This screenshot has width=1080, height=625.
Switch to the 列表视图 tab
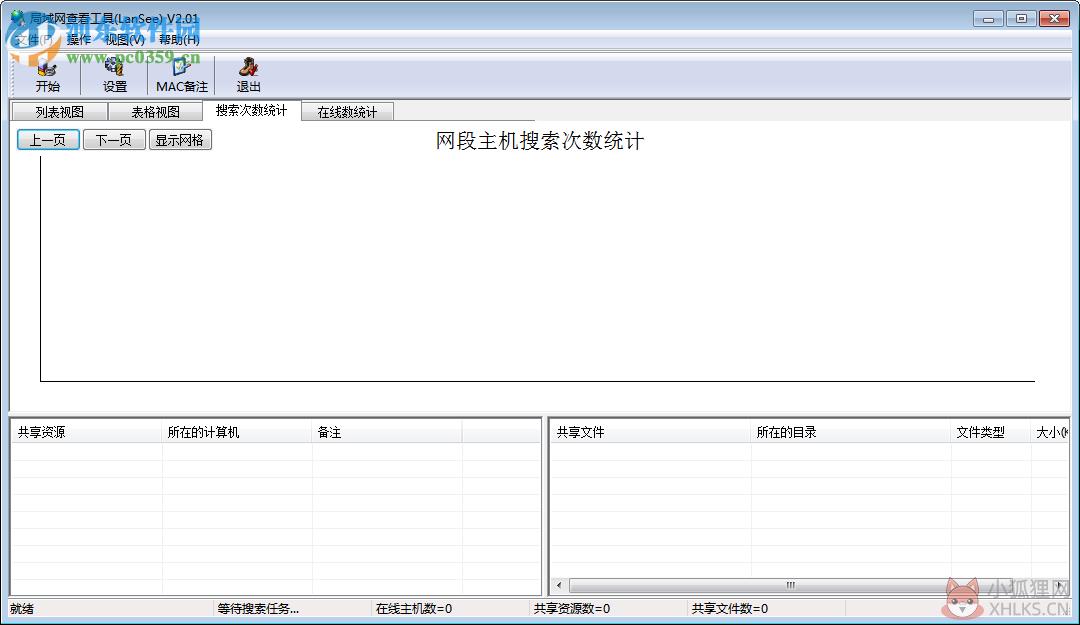point(60,112)
